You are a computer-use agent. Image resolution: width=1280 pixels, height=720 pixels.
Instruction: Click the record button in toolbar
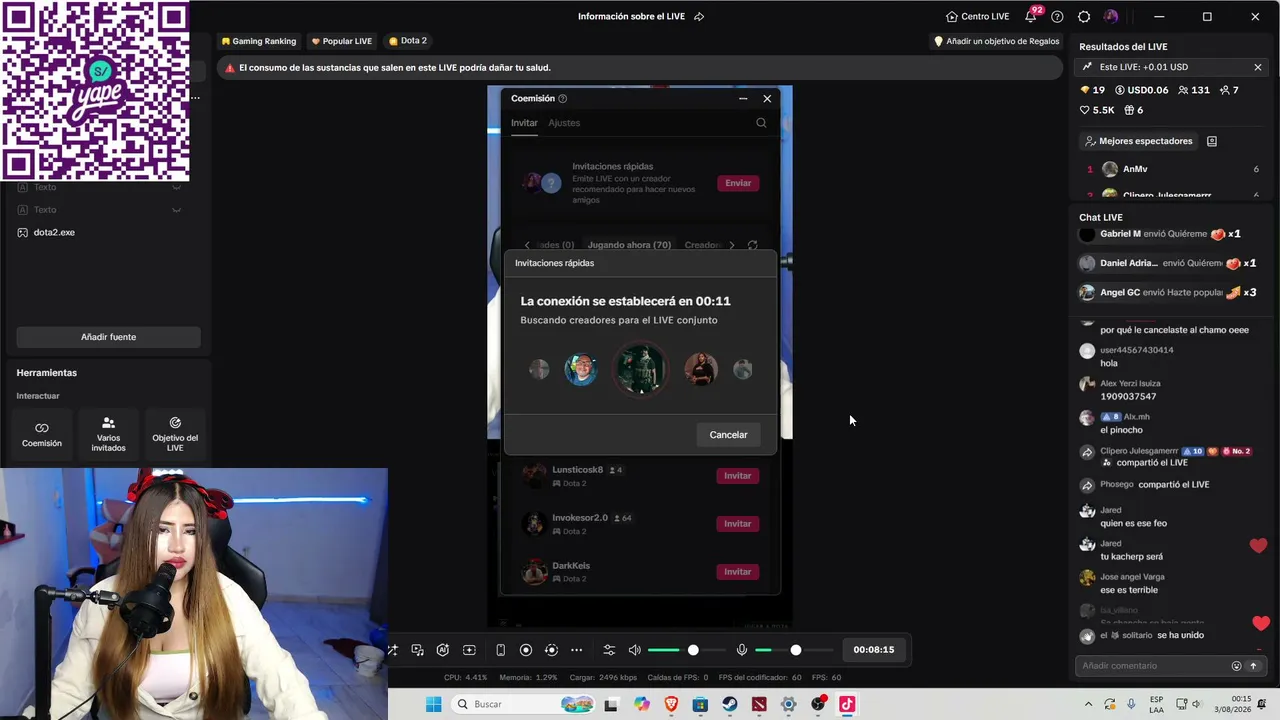pyautogui.click(x=526, y=650)
